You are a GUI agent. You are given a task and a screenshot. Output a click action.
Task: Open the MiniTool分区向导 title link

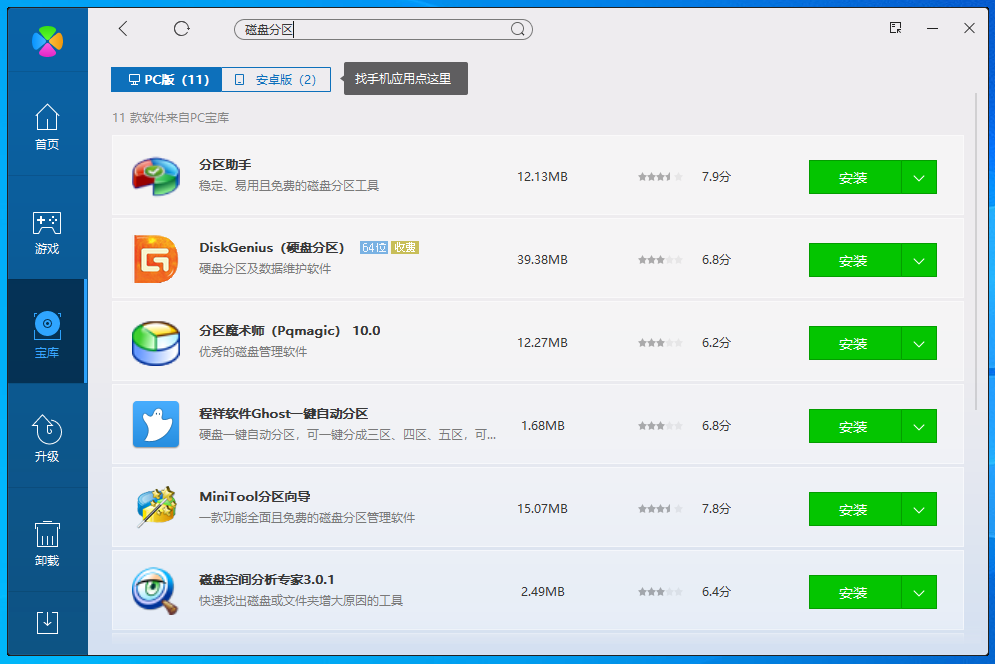(254, 496)
